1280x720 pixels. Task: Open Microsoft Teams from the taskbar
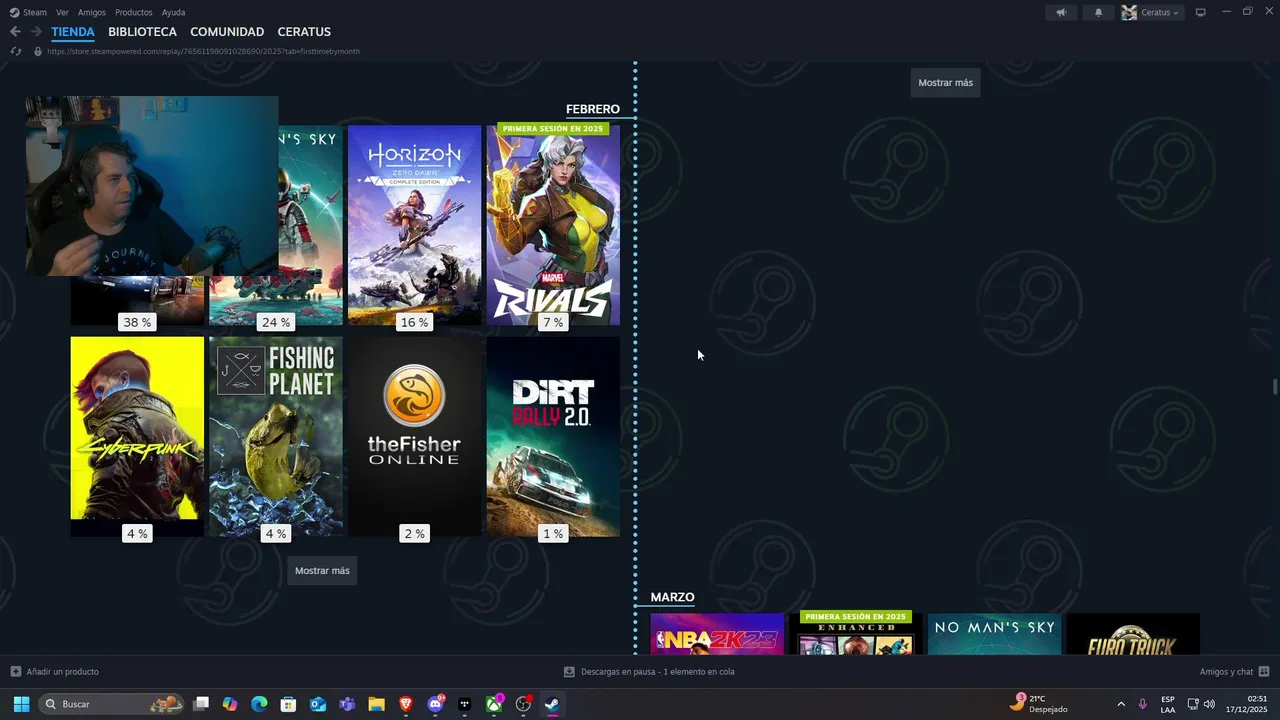pyautogui.click(x=347, y=704)
